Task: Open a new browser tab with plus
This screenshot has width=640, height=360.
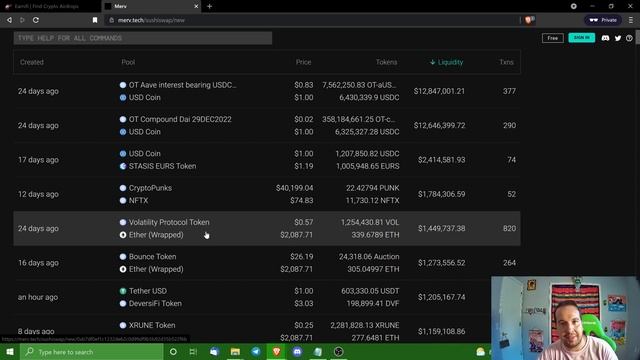Action: point(209,6)
